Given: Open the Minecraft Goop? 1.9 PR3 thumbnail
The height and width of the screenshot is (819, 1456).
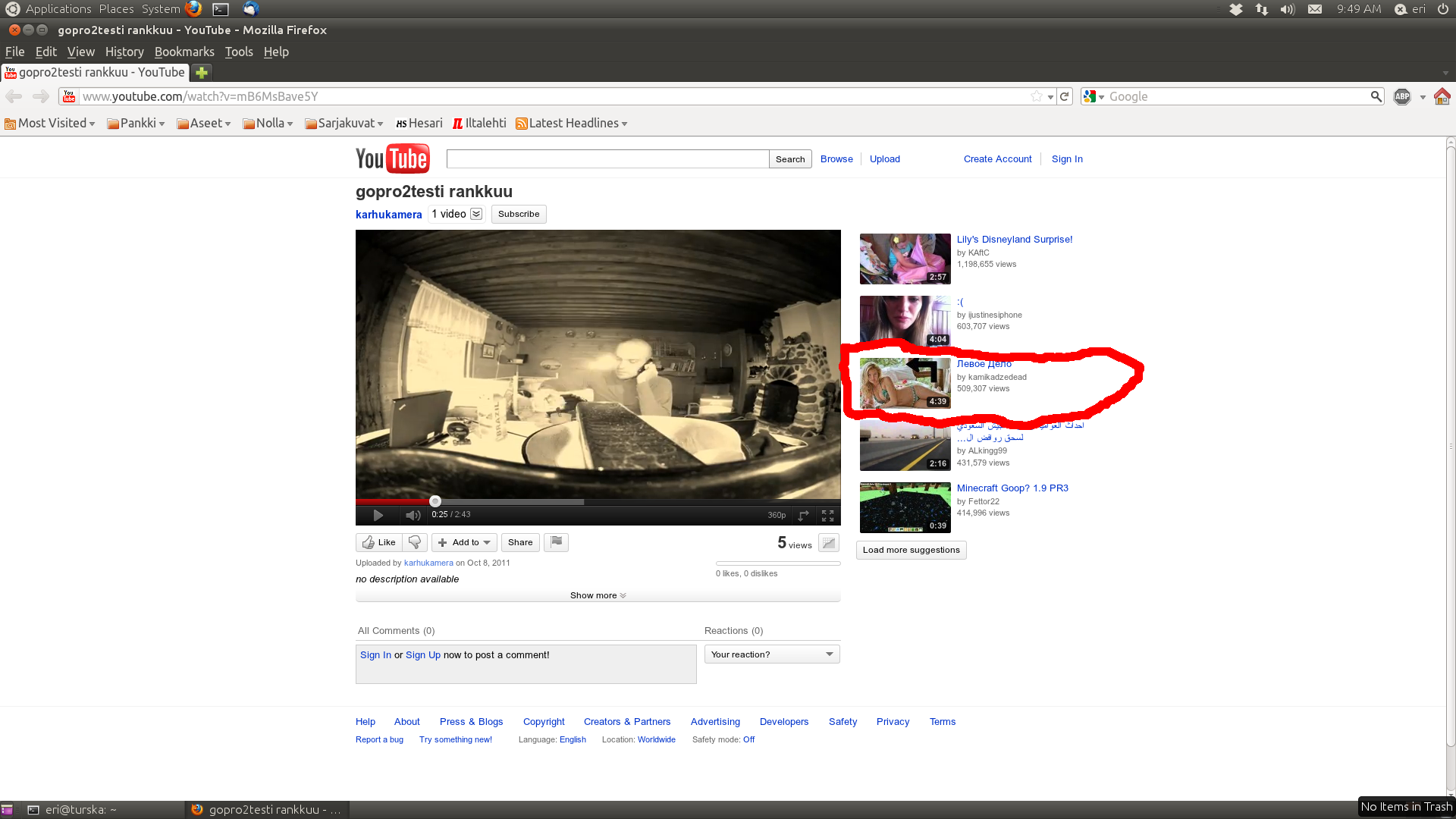Looking at the screenshot, I should [x=905, y=507].
